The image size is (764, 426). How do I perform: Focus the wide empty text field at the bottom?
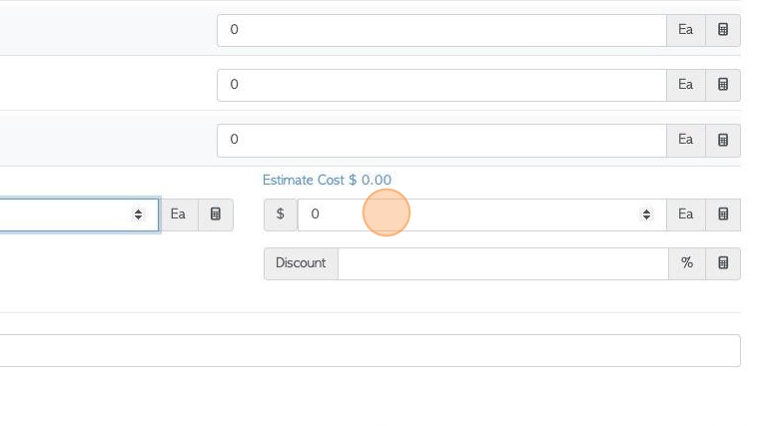click(369, 350)
